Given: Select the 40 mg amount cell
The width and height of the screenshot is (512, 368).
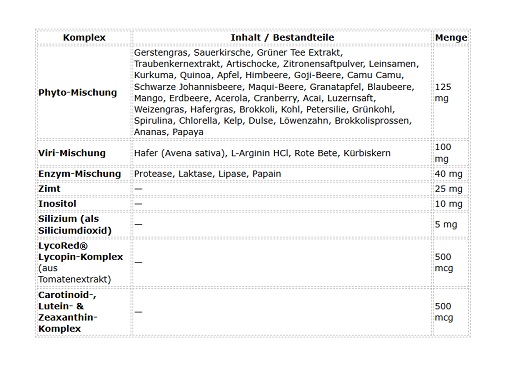Looking at the screenshot, I should (x=448, y=174).
